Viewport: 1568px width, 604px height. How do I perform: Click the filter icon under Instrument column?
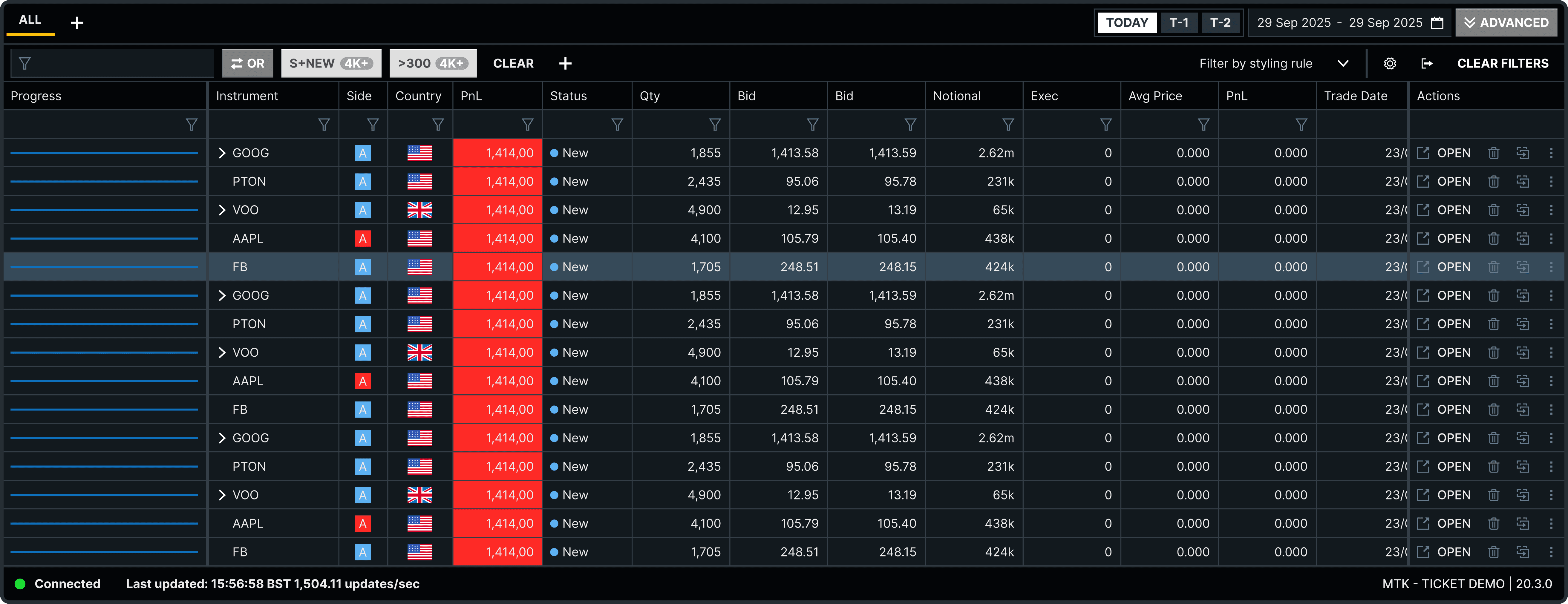(324, 125)
